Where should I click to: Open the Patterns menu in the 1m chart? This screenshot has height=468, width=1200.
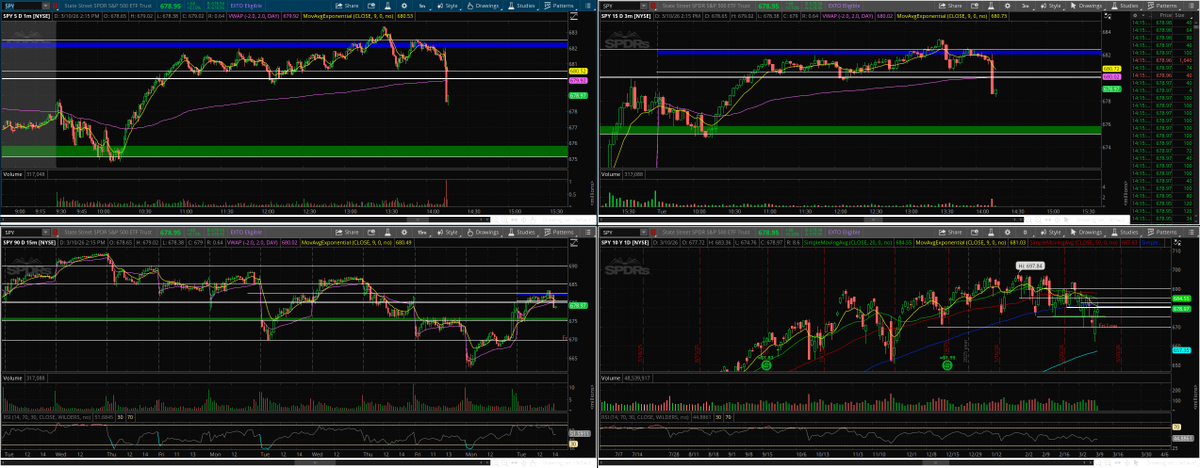561,6
